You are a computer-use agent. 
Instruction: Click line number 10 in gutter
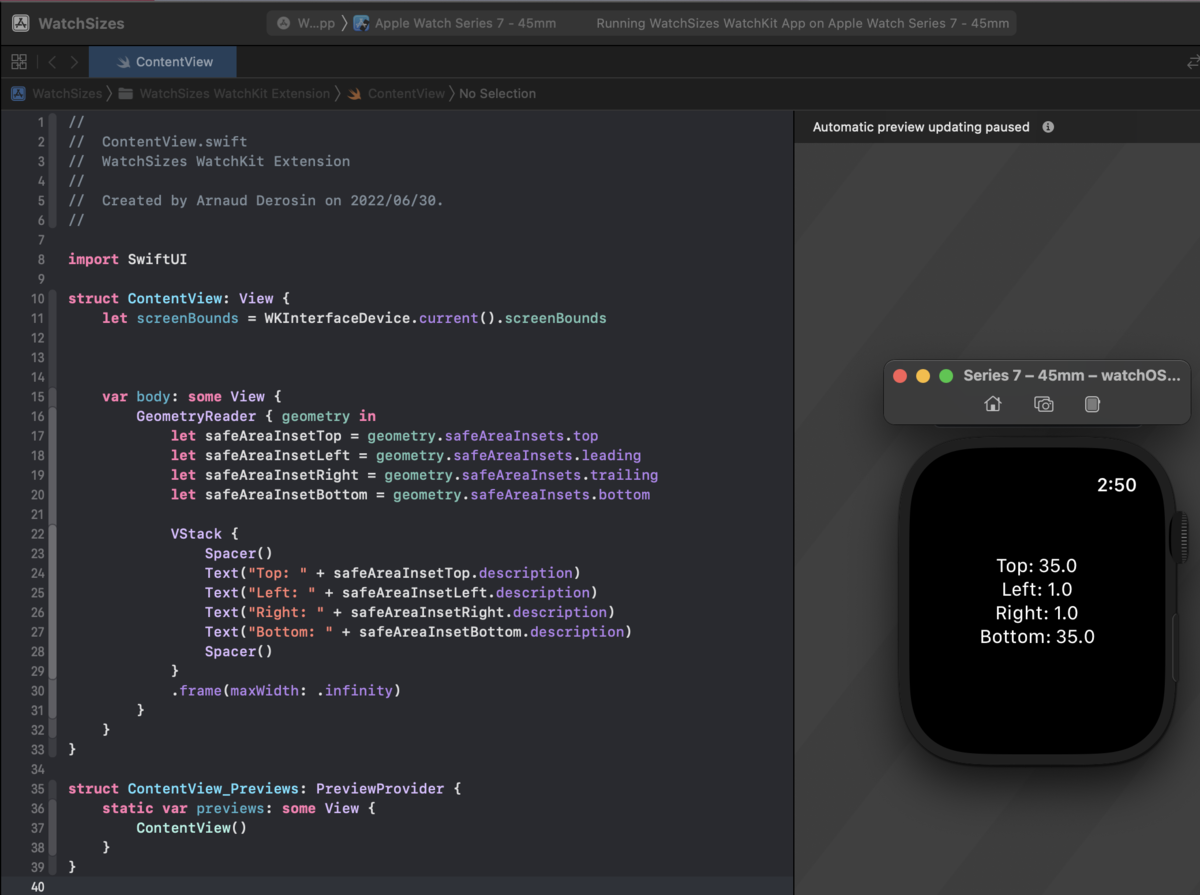coord(38,299)
